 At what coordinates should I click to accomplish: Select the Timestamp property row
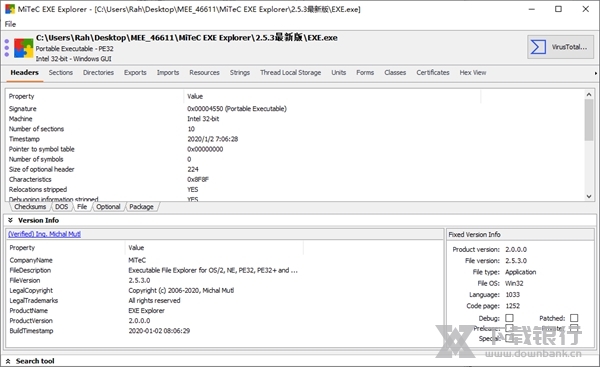pos(295,139)
